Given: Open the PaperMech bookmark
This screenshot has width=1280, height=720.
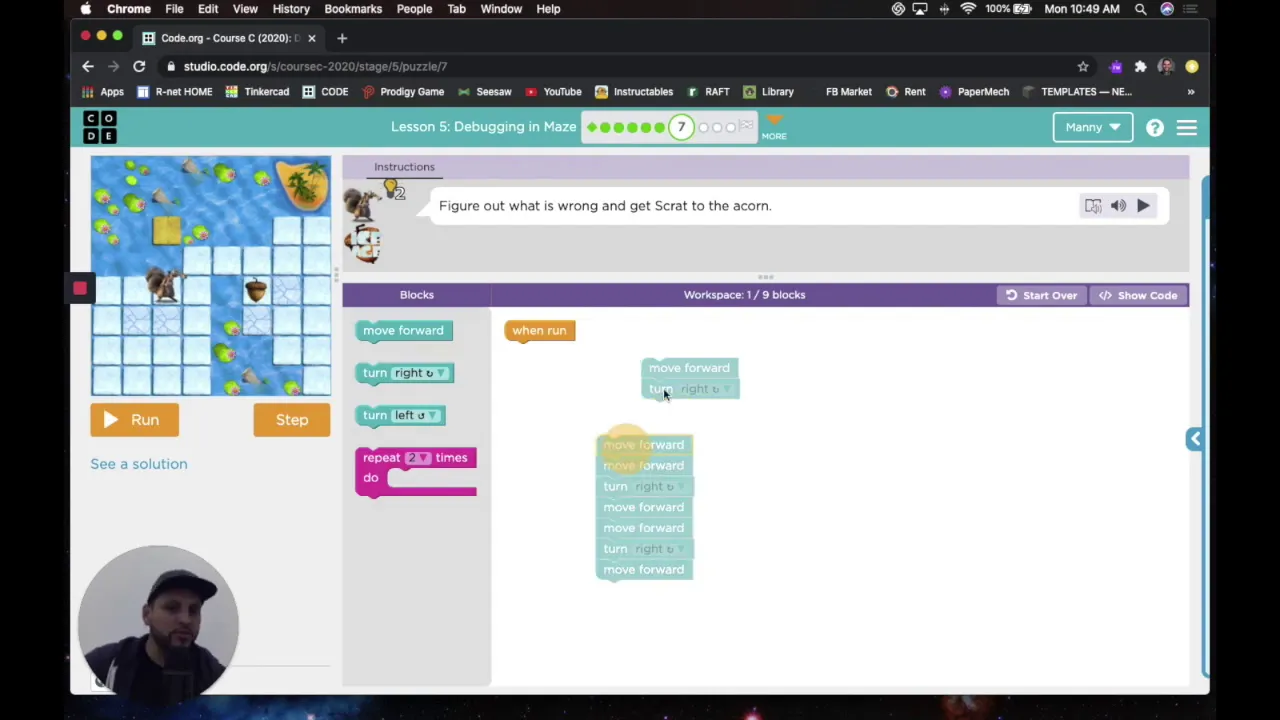Looking at the screenshot, I should click(974, 92).
